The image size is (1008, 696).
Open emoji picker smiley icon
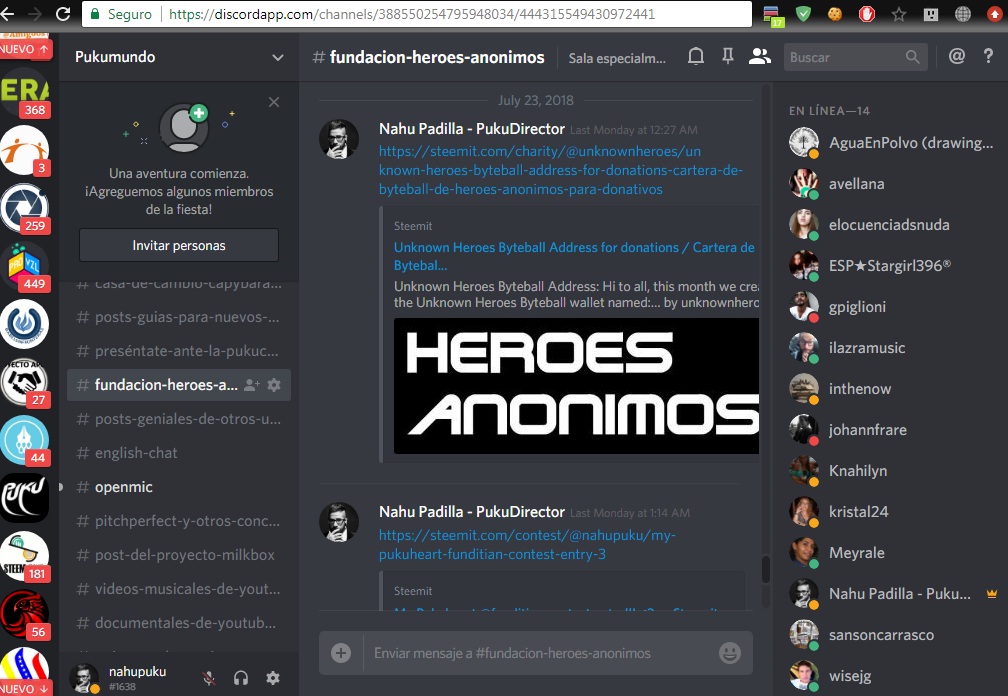(730, 653)
